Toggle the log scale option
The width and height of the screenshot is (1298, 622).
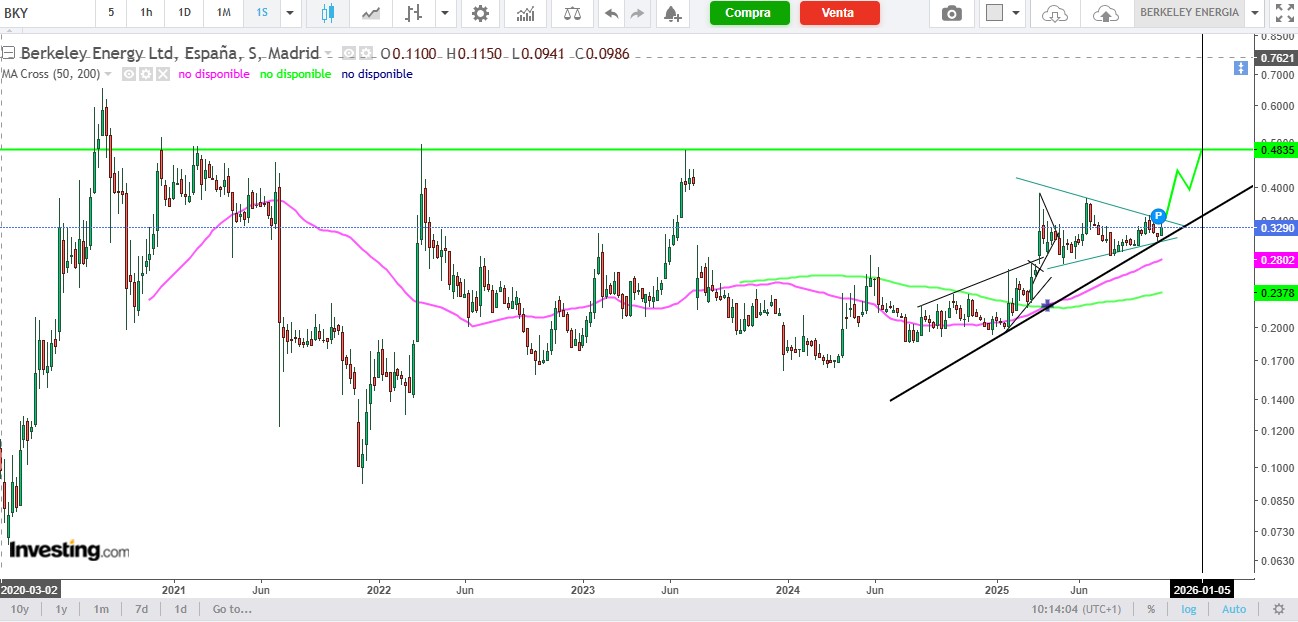1188,609
